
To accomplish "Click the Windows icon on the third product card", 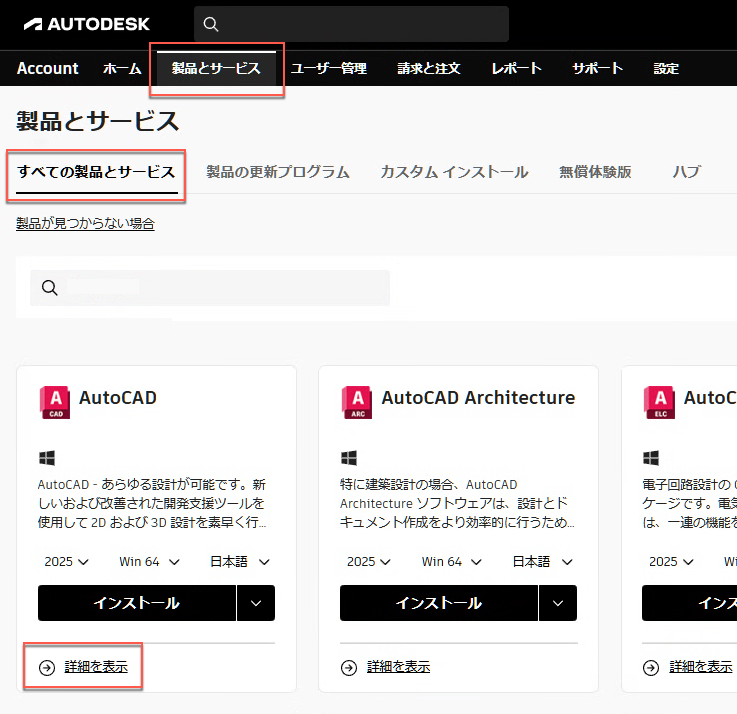I will pos(651,457).
